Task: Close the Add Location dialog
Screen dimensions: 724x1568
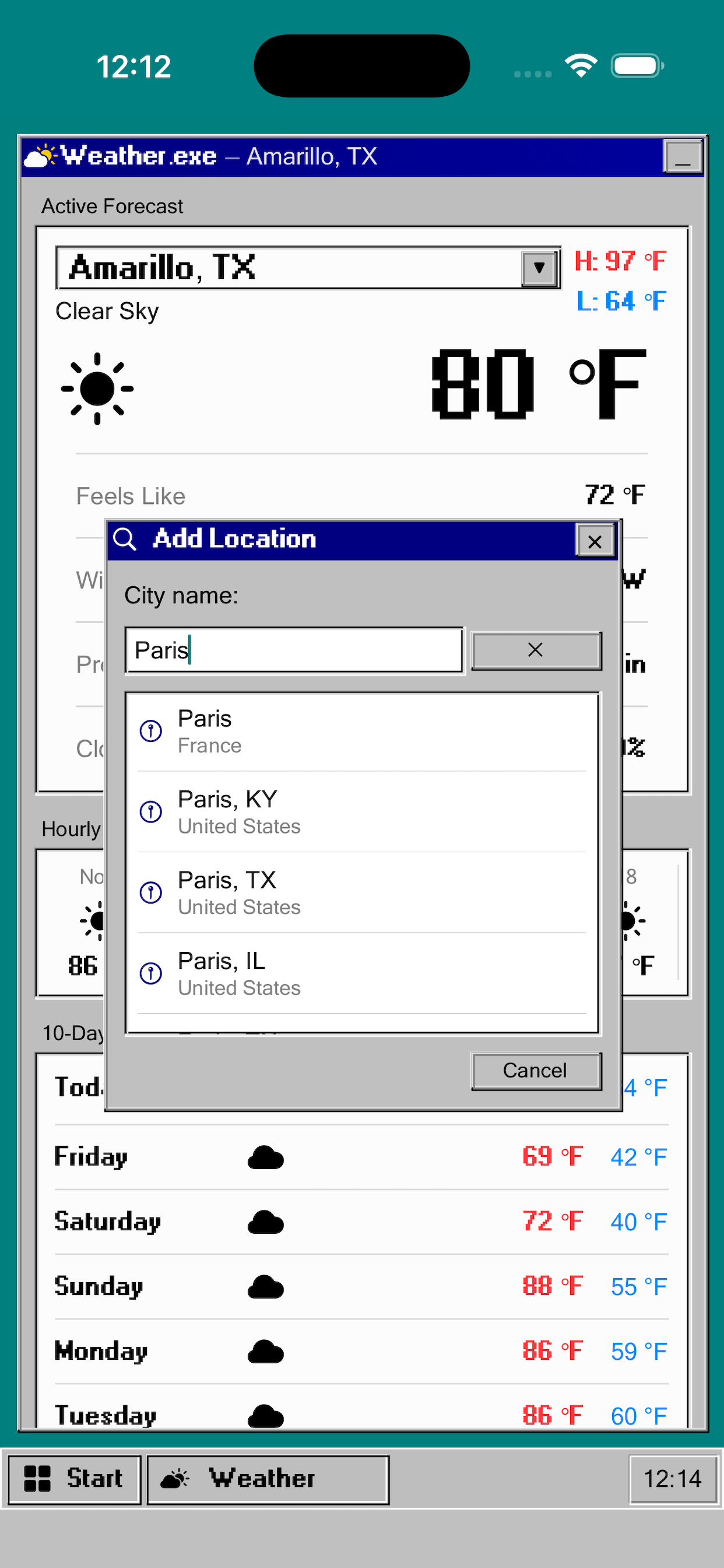Action: (x=595, y=541)
